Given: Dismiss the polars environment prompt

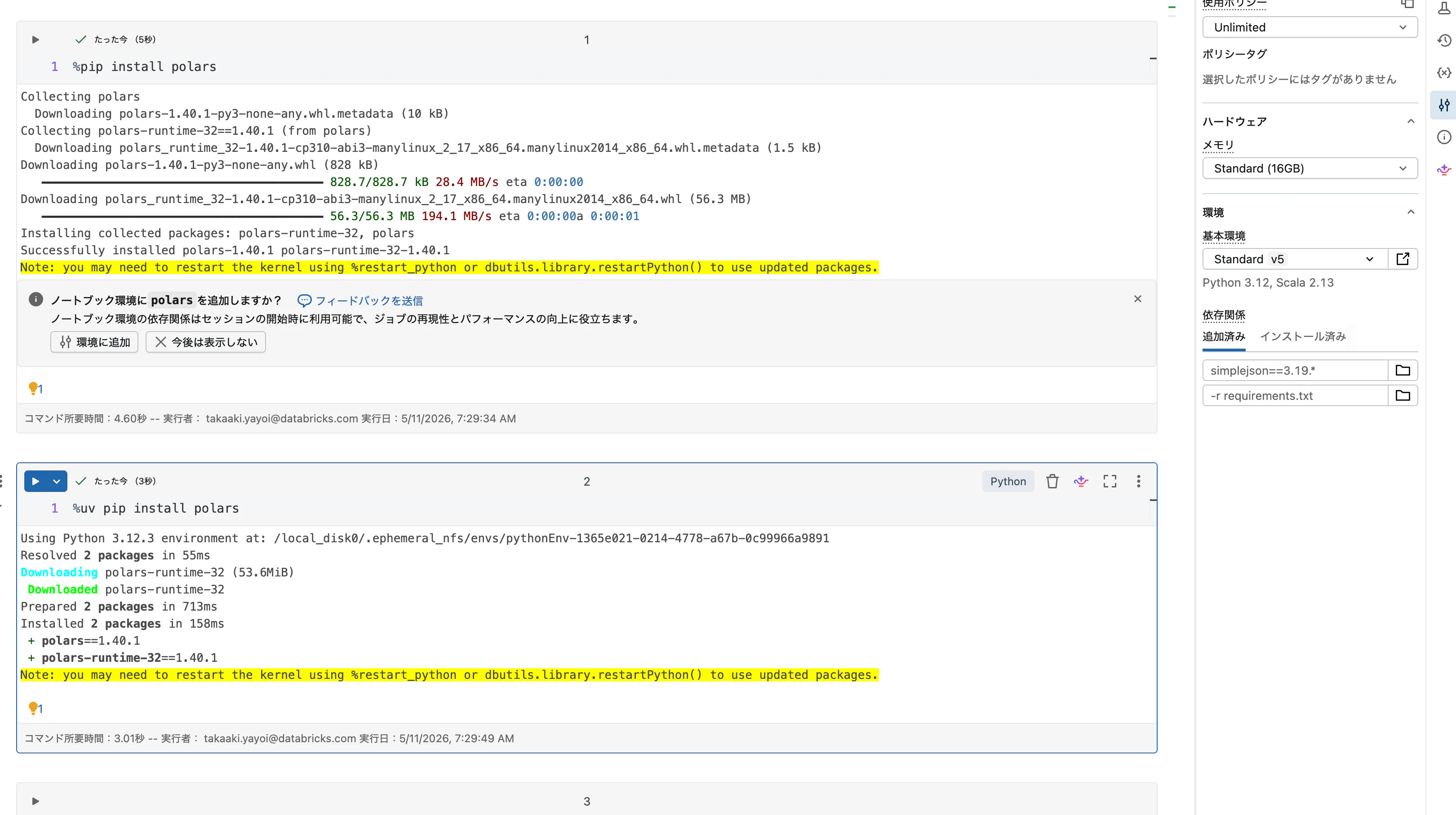Looking at the screenshot, I should click(x=1138, y=299).
